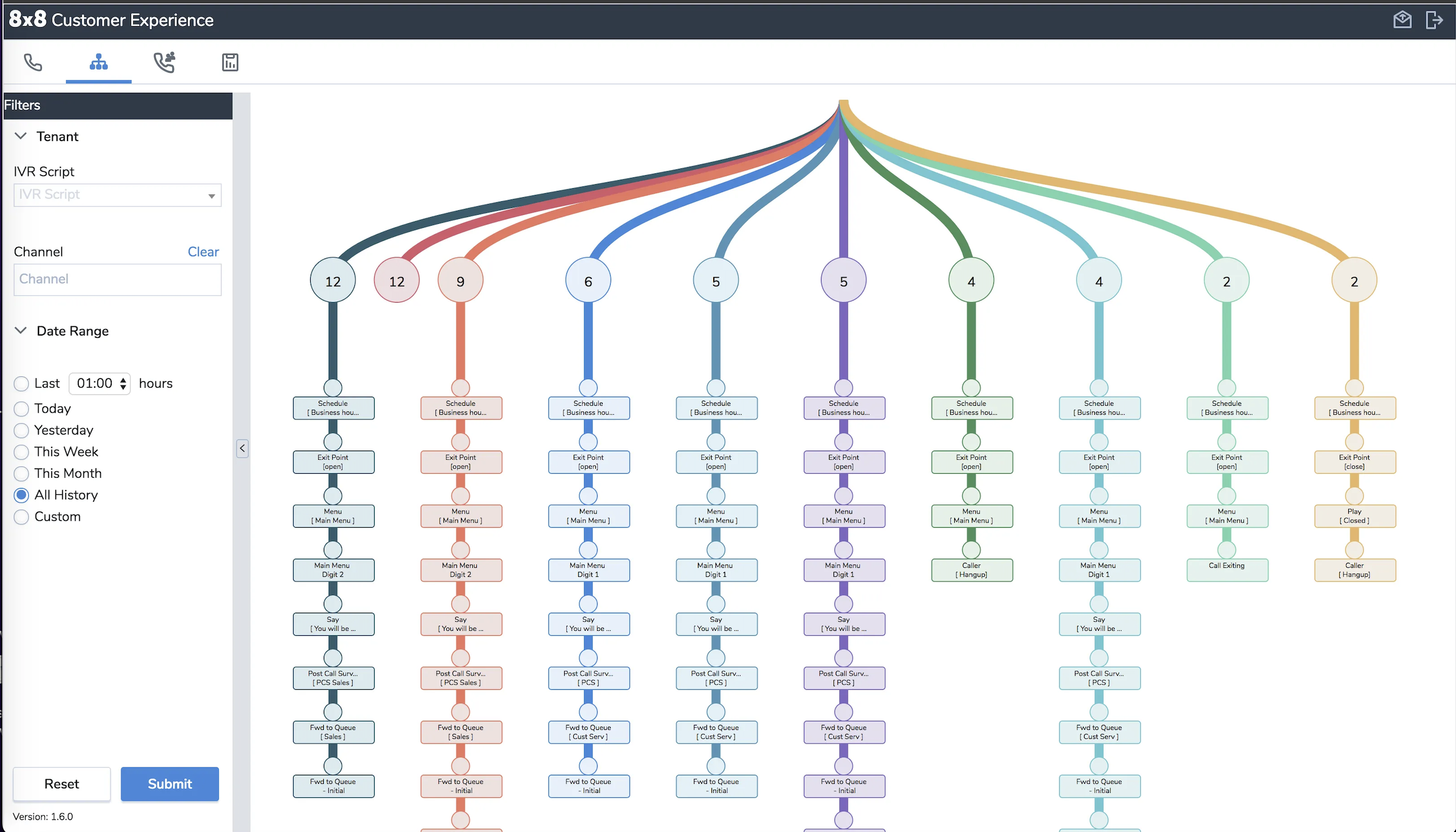Click the phone/calls icon in top navigation
1456x832 pixels.
click(x=33, y=62)
